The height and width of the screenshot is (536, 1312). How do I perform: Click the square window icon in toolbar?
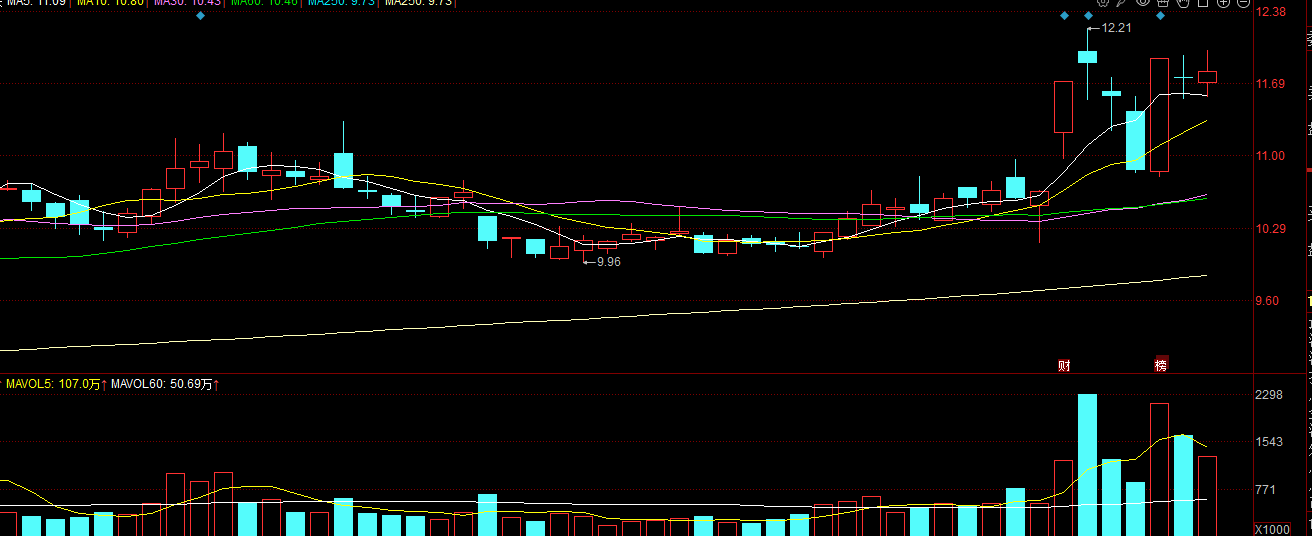pos(1203,3)
